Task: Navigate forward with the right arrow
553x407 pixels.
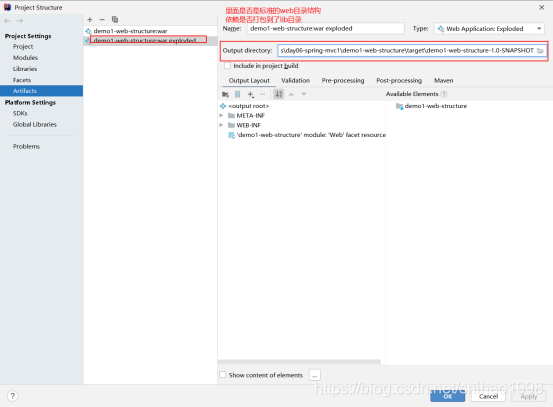Action: point(20,21)
